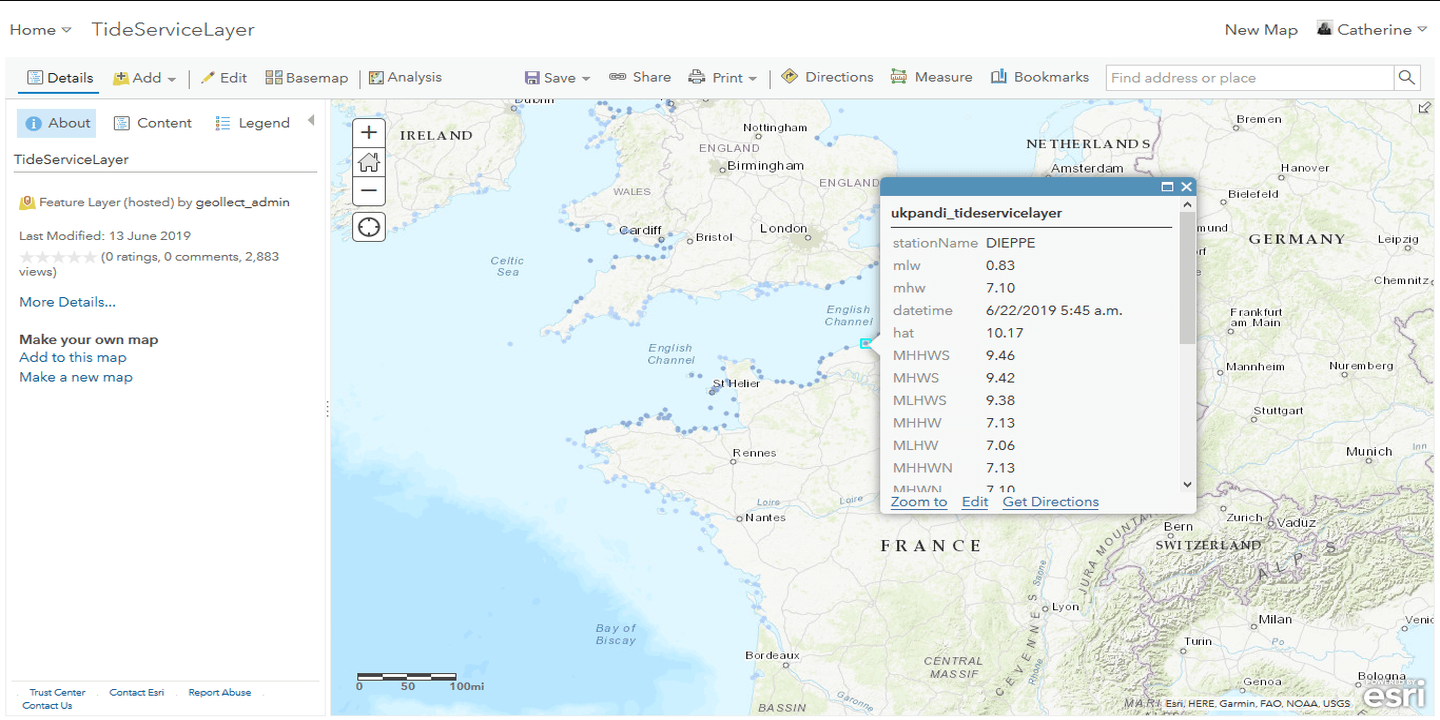The image size is (1440, 720).
Task: Open the Bookmarks list
Action: coord(1040,77)
